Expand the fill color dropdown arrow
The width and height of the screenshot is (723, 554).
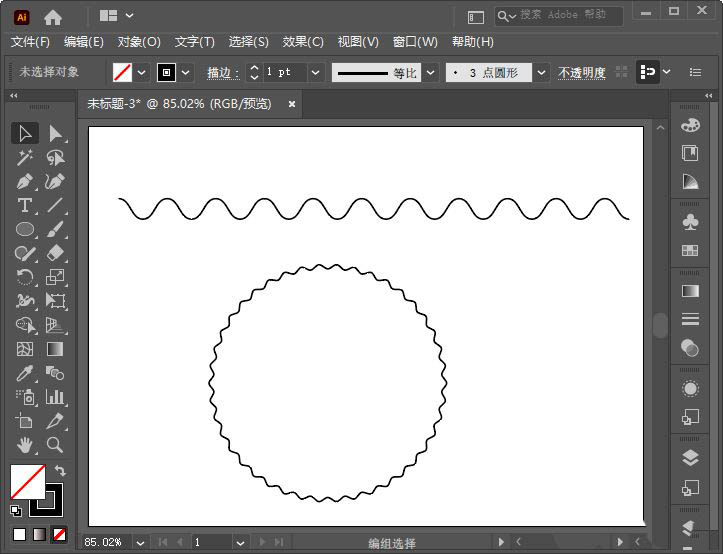pyautogui.click(x=142, y=73)
